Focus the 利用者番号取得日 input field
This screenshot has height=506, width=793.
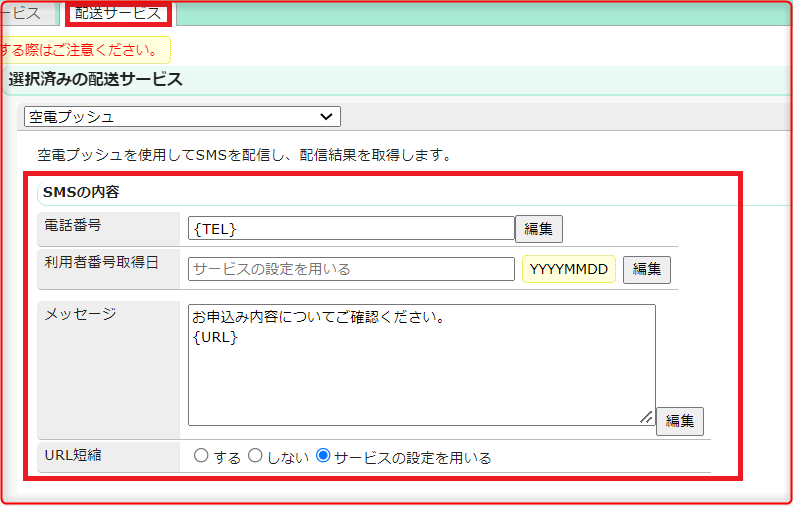pyautogui.click(x=351, y=269)
